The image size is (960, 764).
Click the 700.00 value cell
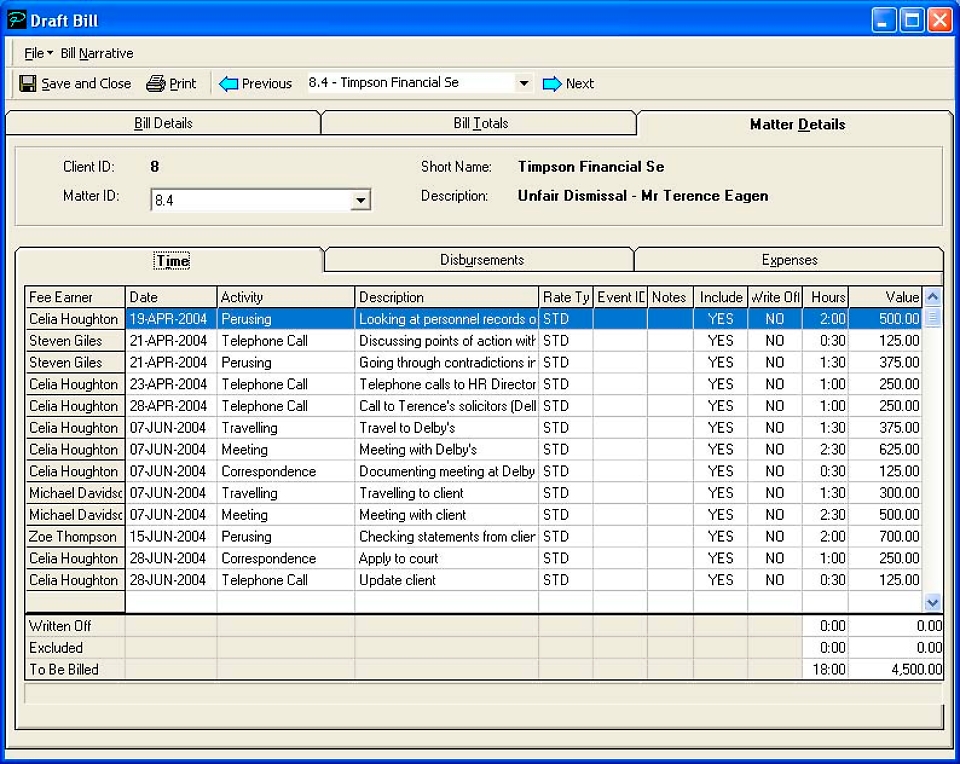click(x=885, y=536)
